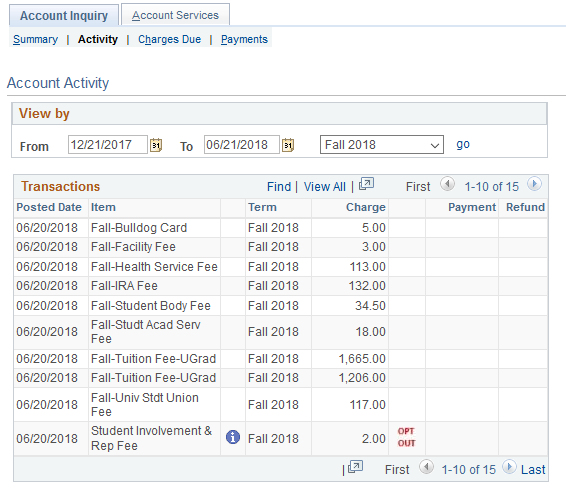Click the info icon for Student Involvement fee
Screen dimensions: 566x494
(233, 437)
